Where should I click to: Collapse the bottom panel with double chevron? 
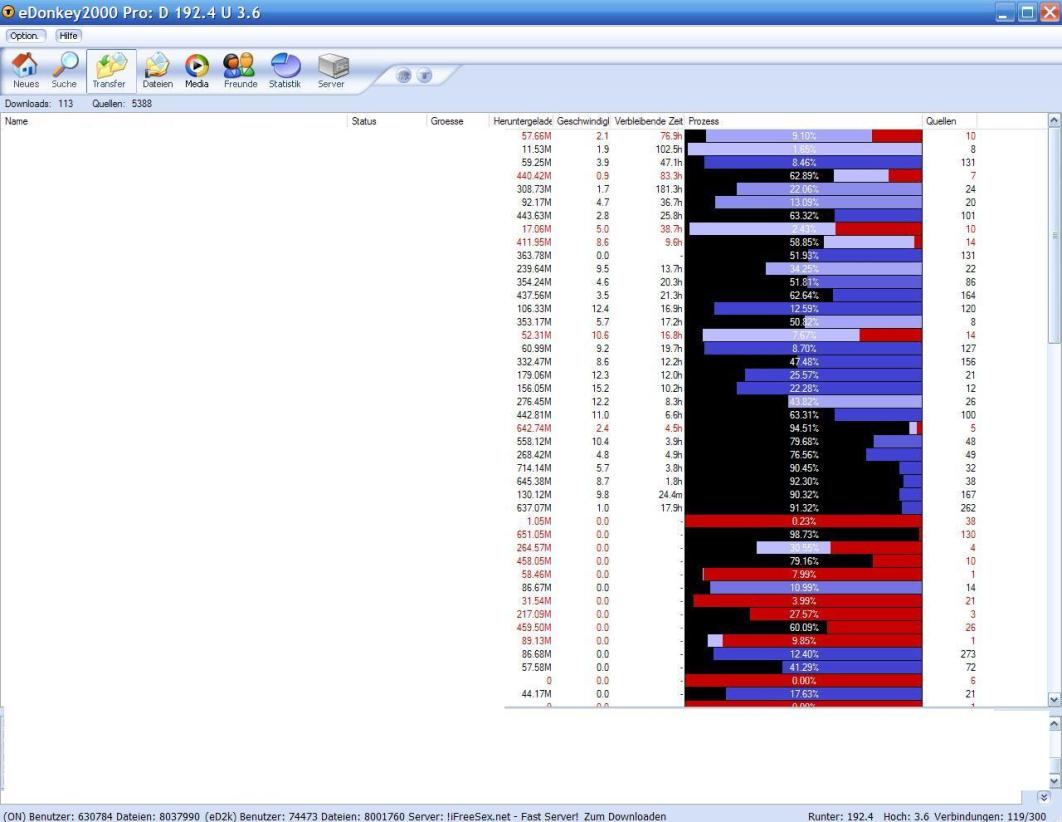1044,798
